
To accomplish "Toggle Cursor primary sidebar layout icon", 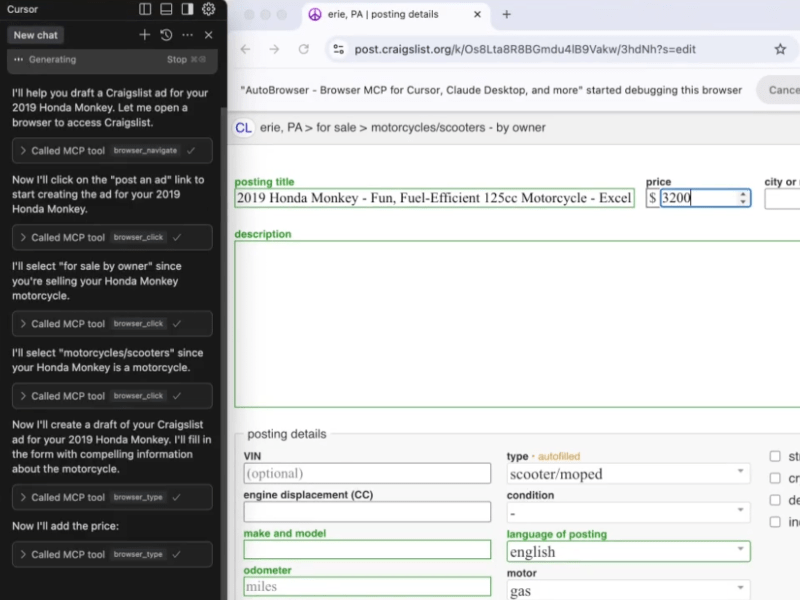I will point(145,9).
